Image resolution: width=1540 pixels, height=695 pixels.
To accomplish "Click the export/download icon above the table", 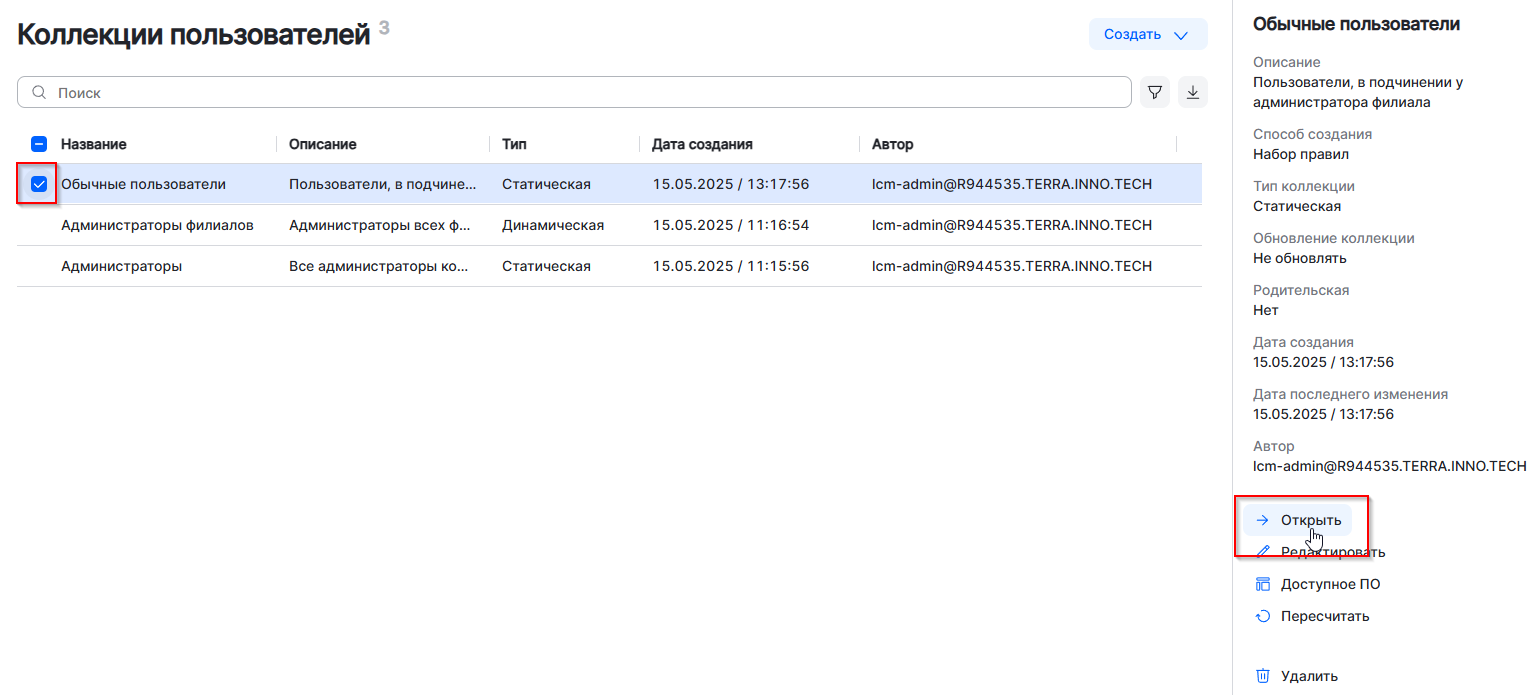I will coord(1193,92).
